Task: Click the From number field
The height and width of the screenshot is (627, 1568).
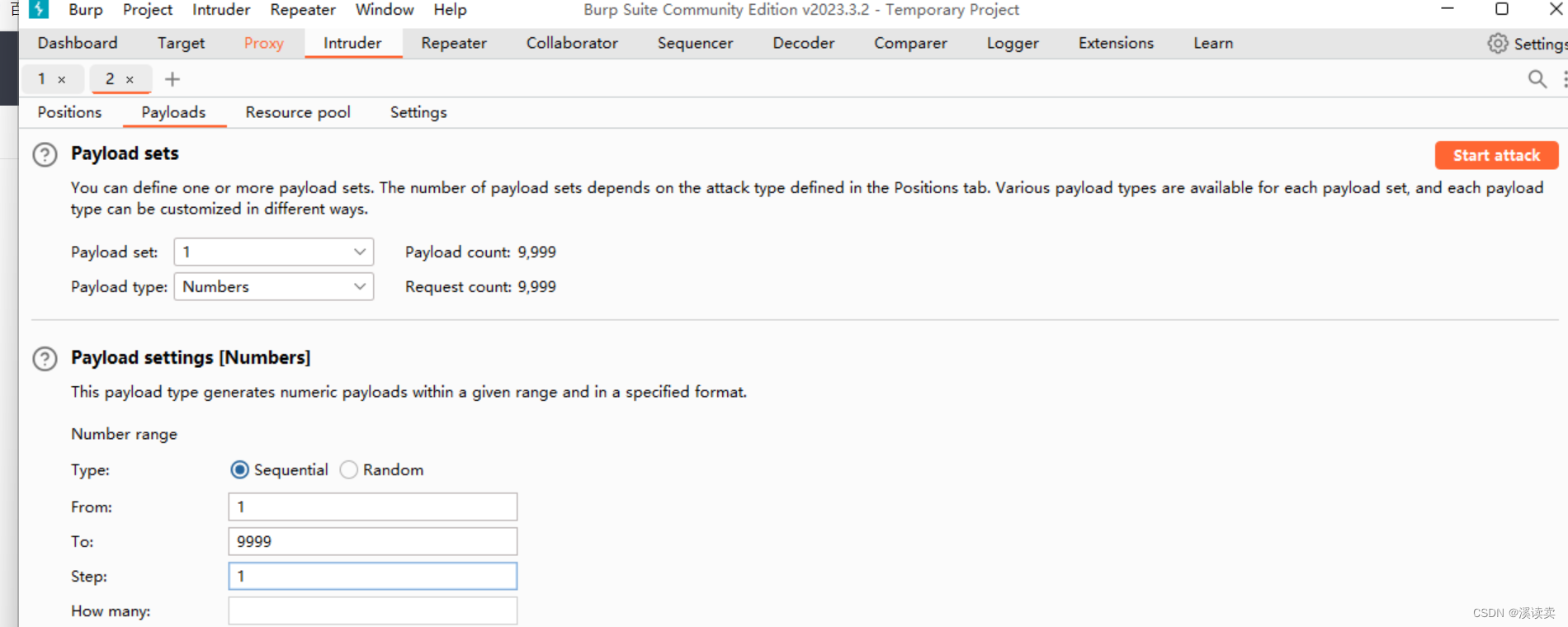Action: click(373, 507)
